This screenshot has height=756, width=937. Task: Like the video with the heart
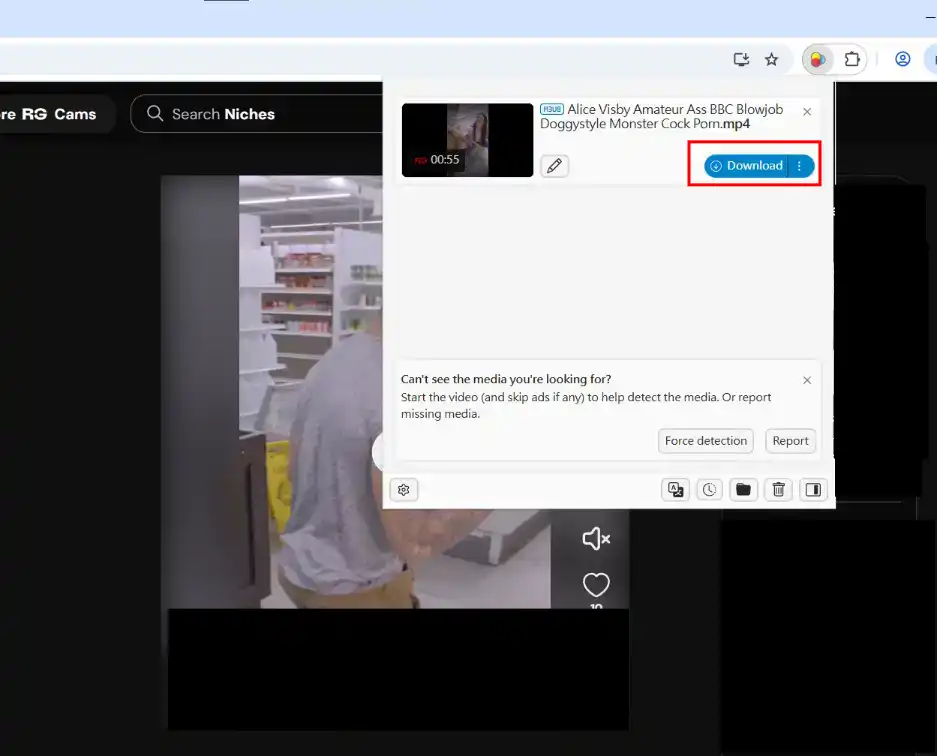[x=596, y=584]
